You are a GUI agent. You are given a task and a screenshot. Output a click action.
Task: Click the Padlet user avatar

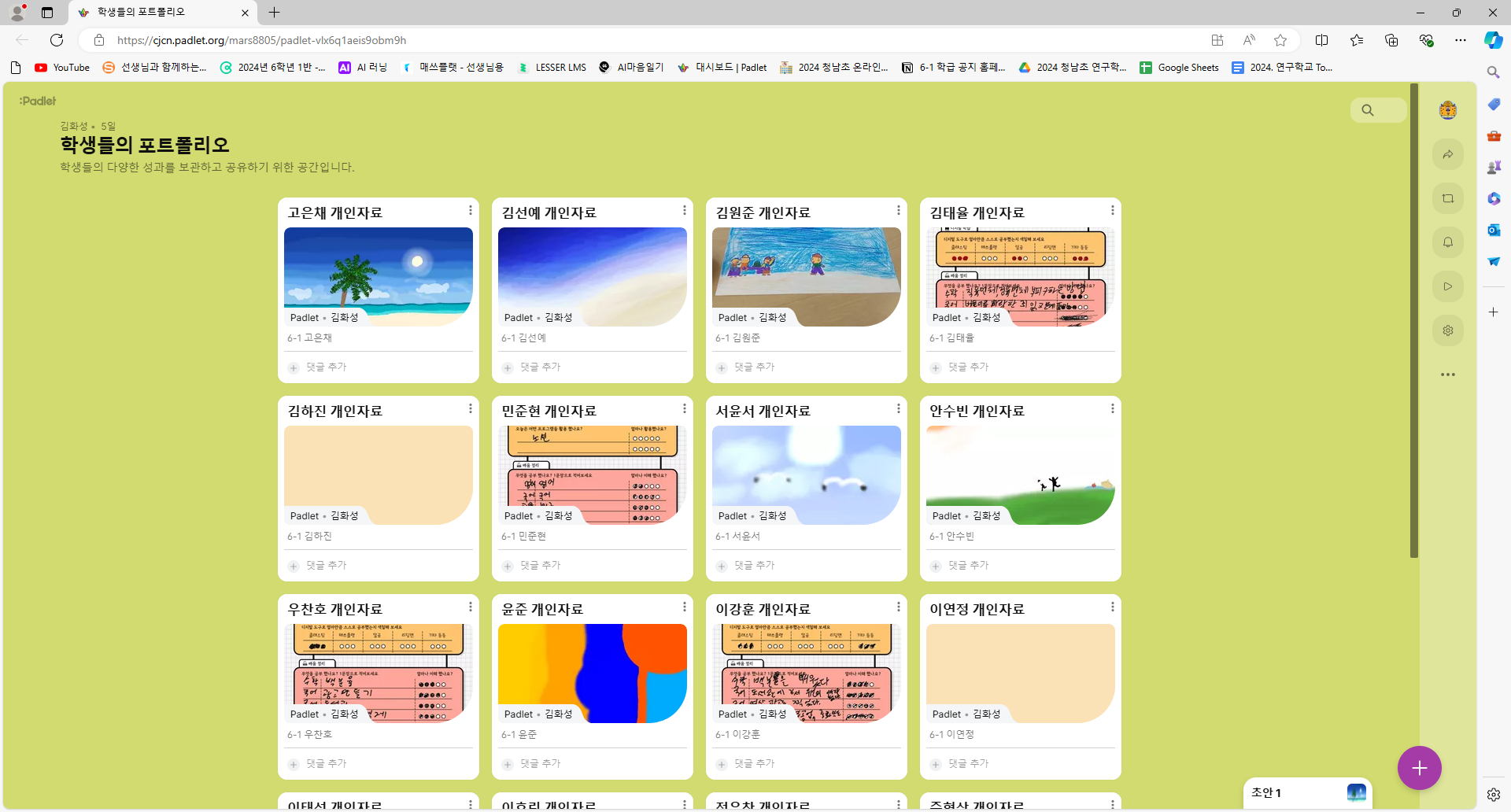point(1448,110)
